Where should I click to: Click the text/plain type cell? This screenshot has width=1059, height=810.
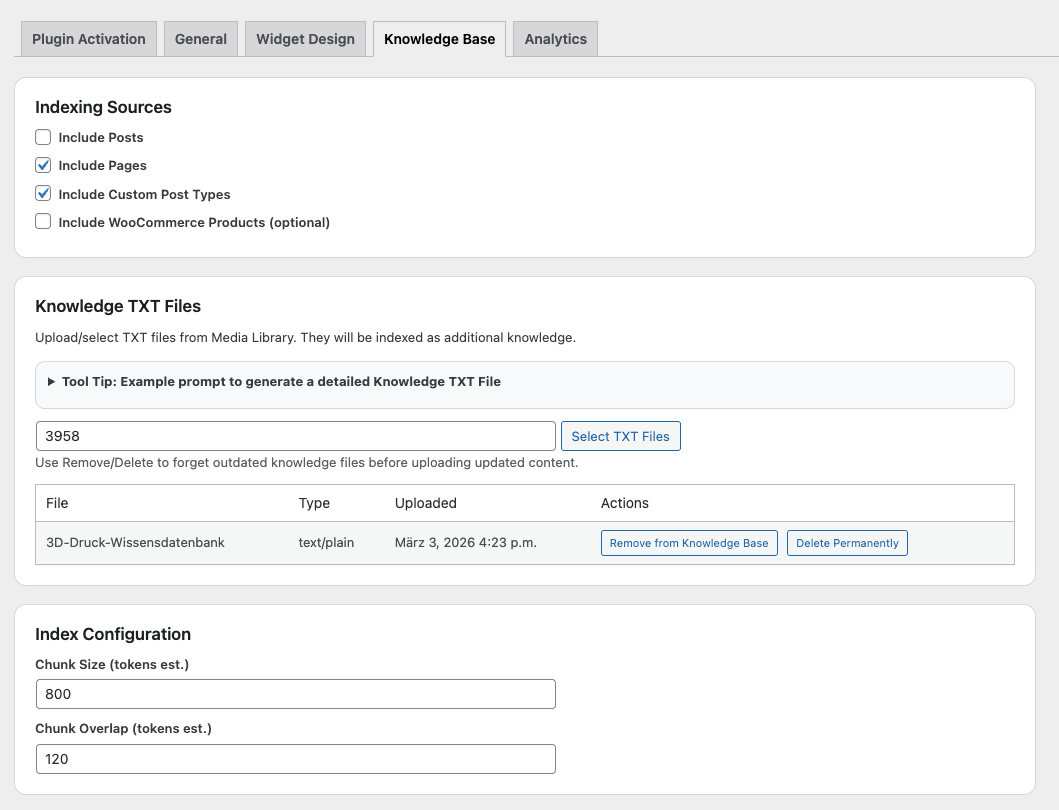pyautogui.click(x=326, y=542)
